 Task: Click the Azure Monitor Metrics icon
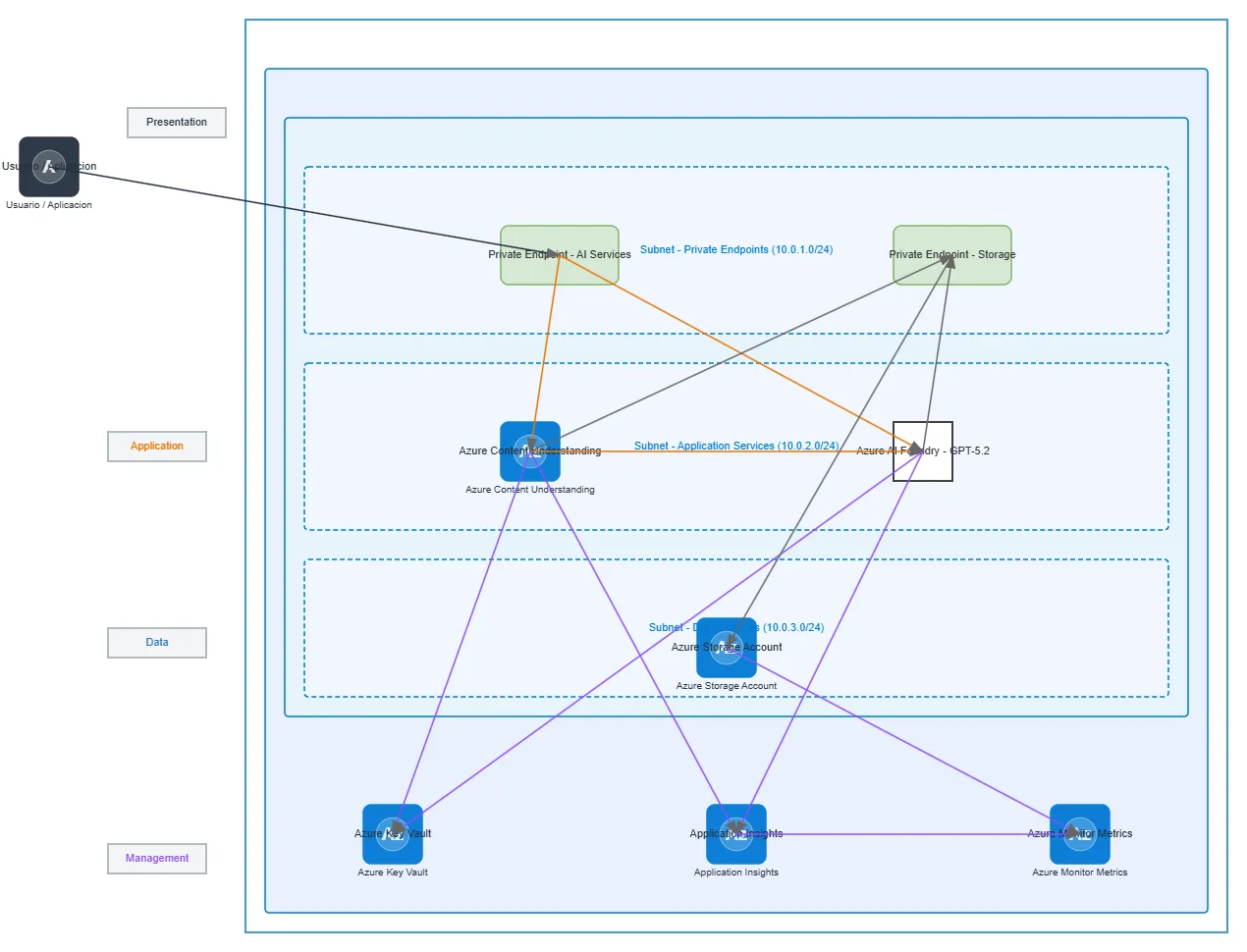pos(1080,834)
